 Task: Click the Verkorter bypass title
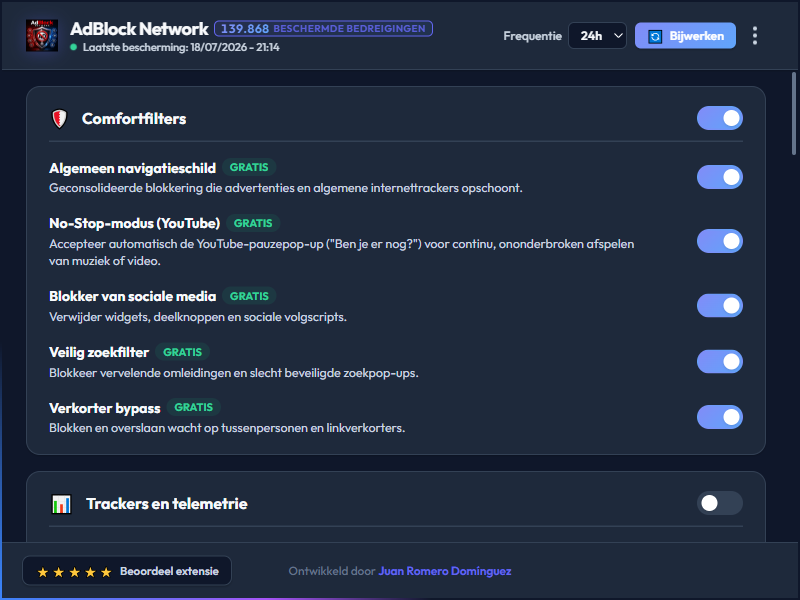[x=105, y=408]
